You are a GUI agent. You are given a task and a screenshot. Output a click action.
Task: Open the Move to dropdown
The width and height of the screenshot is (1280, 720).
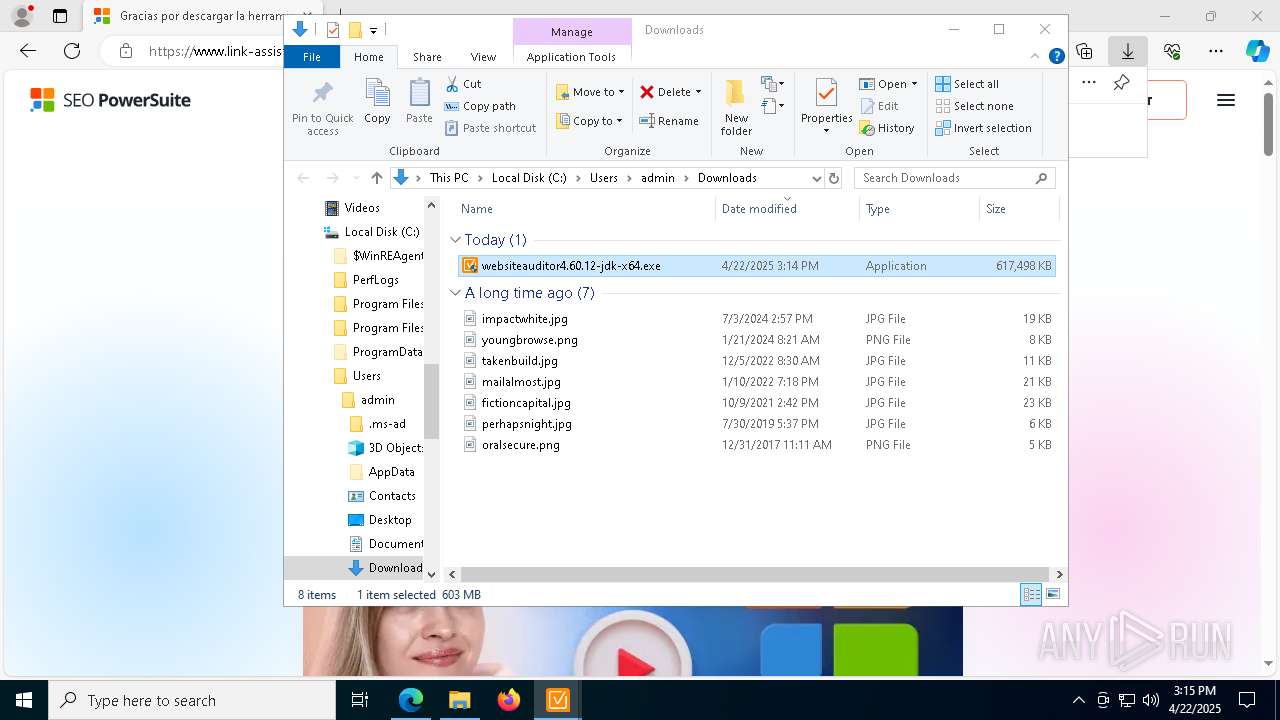pos(589,92)
